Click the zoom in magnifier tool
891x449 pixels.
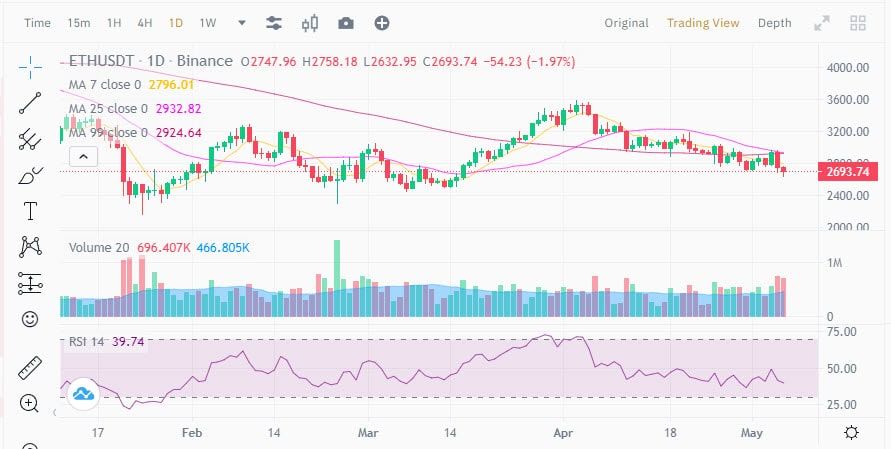click(x=30, y=404)
